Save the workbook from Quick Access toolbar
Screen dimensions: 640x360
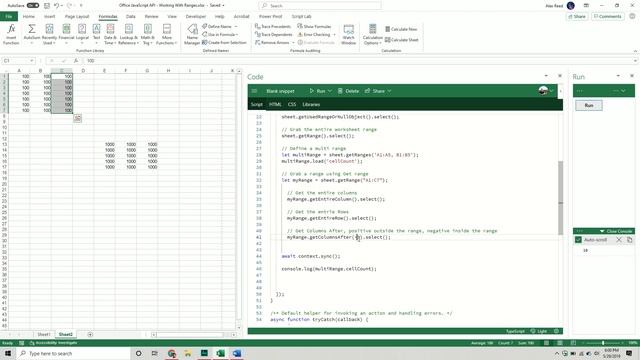[x=47, y=6]
